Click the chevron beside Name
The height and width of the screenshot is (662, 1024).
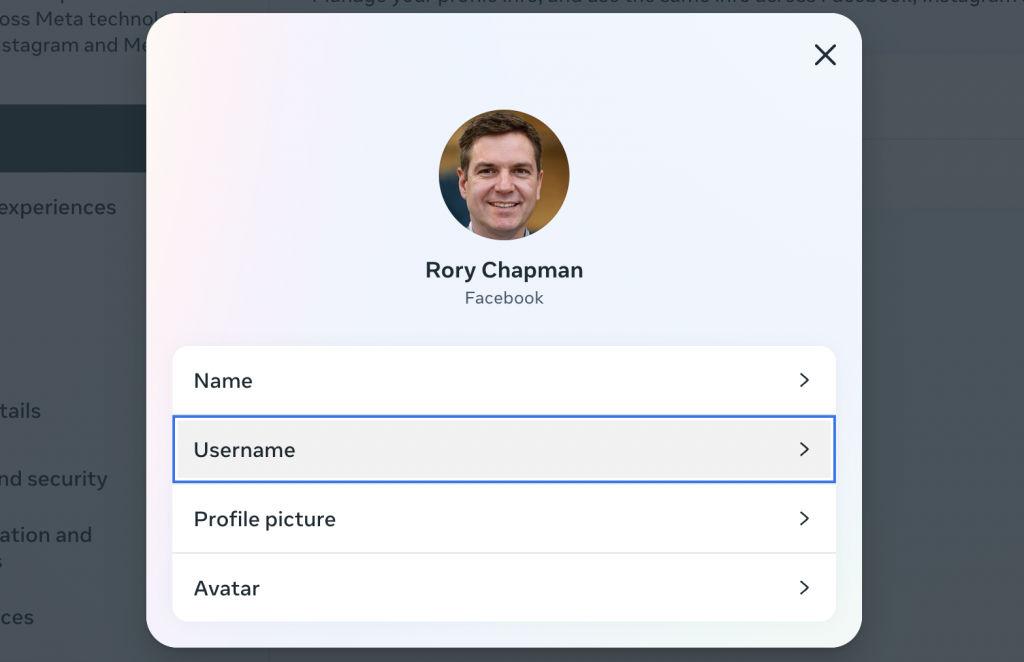[x=805, y=380]
